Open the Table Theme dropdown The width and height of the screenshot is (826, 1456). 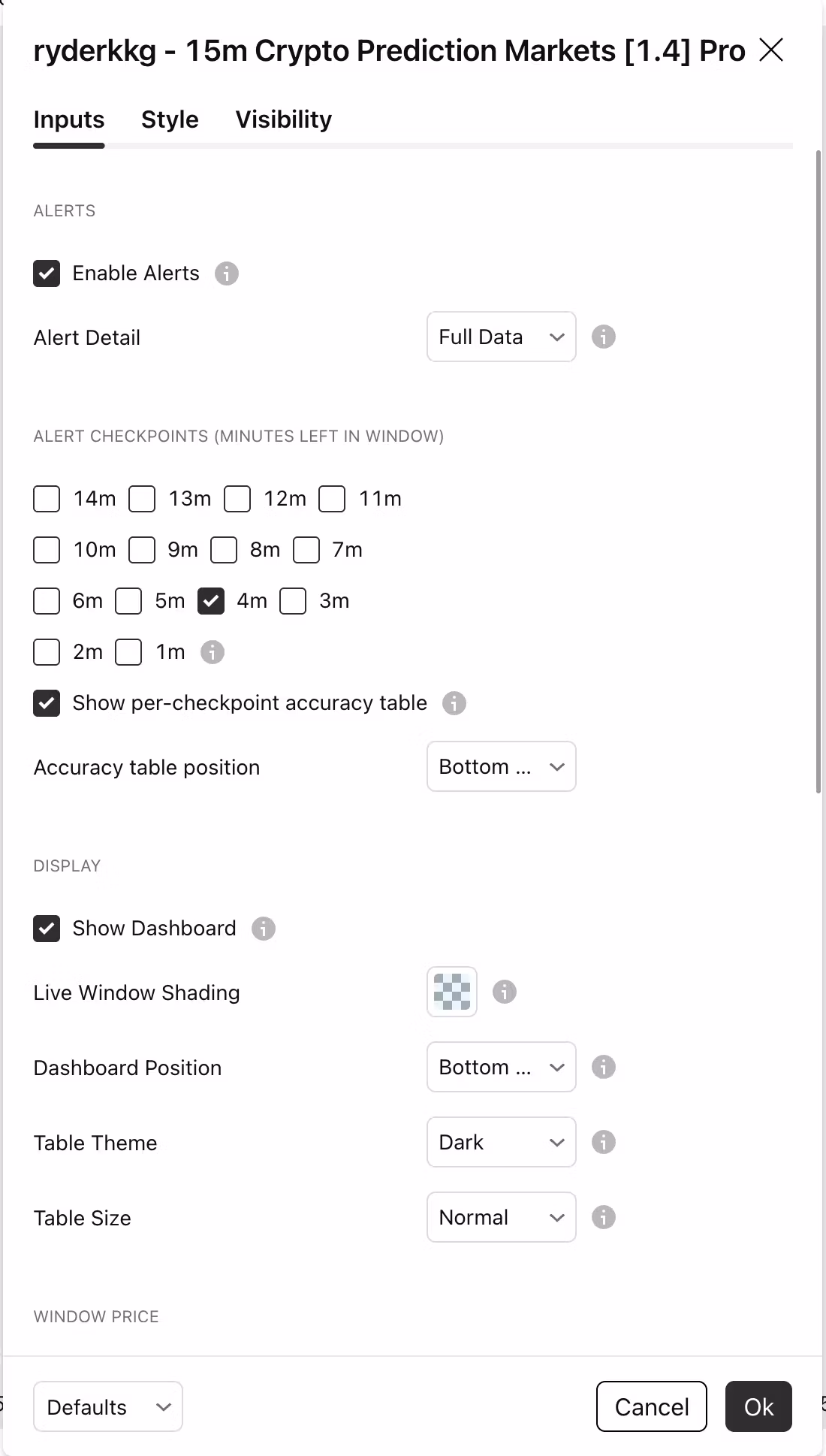tap(502, 1142)
